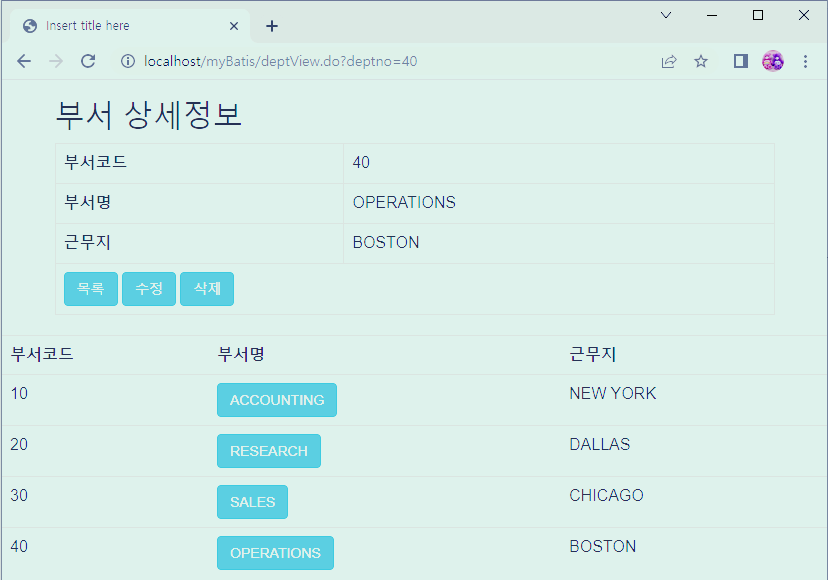This screenshot has height=580, width=828.
Task: Expand the tab search chevron
Action: click(666, 15)
